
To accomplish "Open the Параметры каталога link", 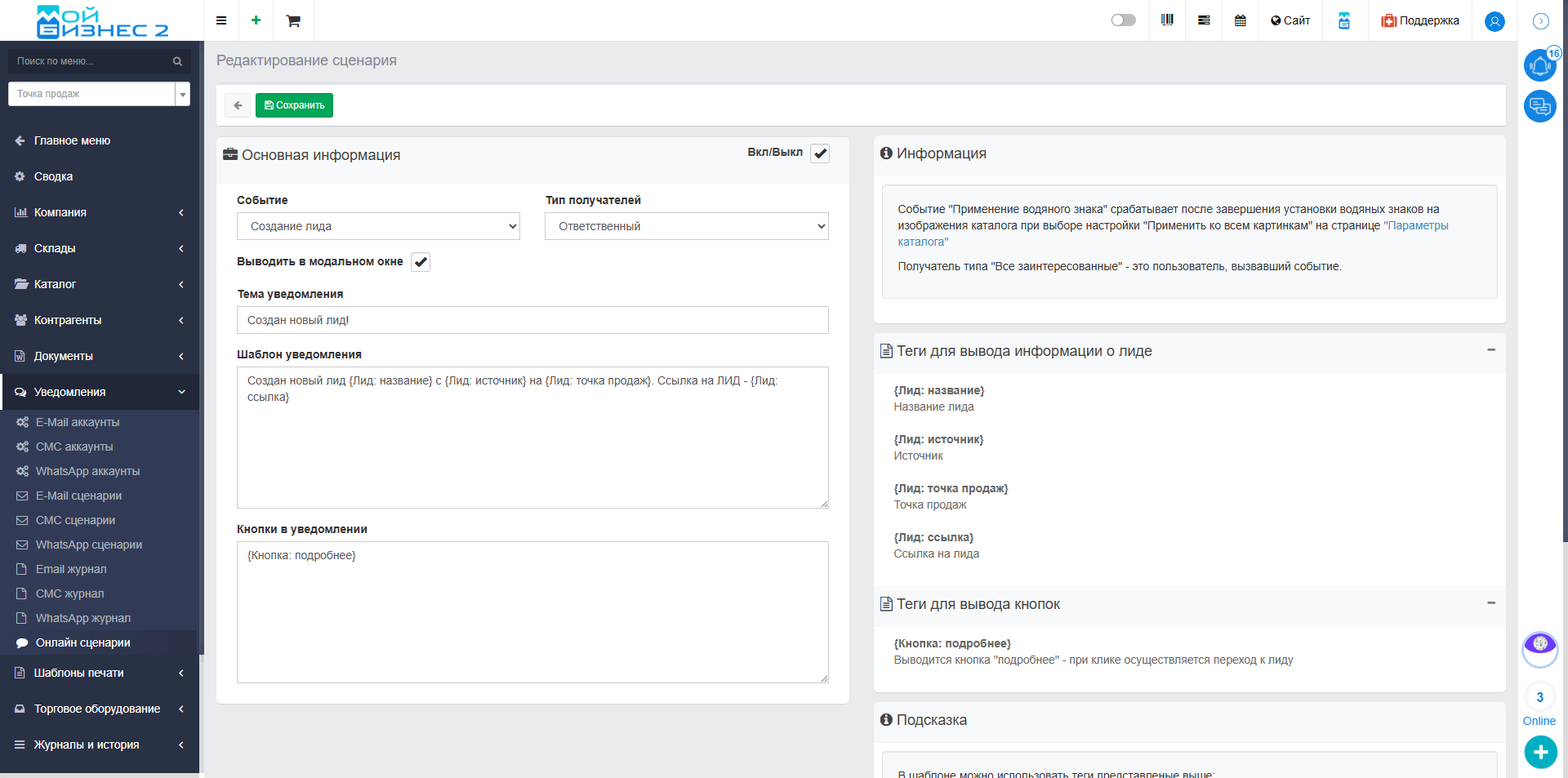I will coord(1415,226).
